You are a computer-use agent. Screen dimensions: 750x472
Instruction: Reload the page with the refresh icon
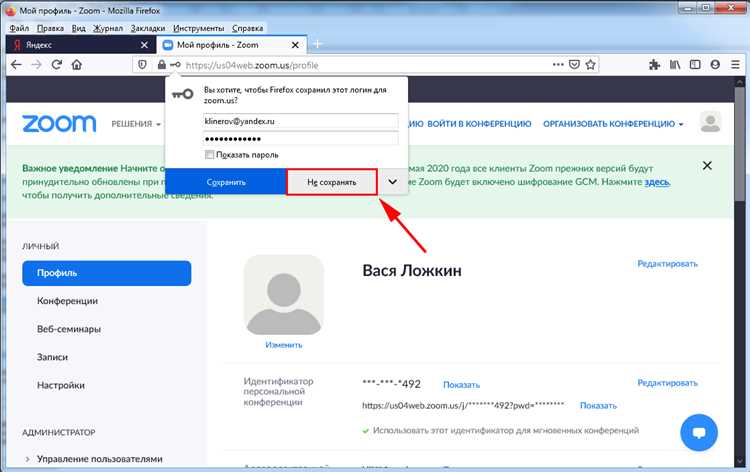point(56,65)
